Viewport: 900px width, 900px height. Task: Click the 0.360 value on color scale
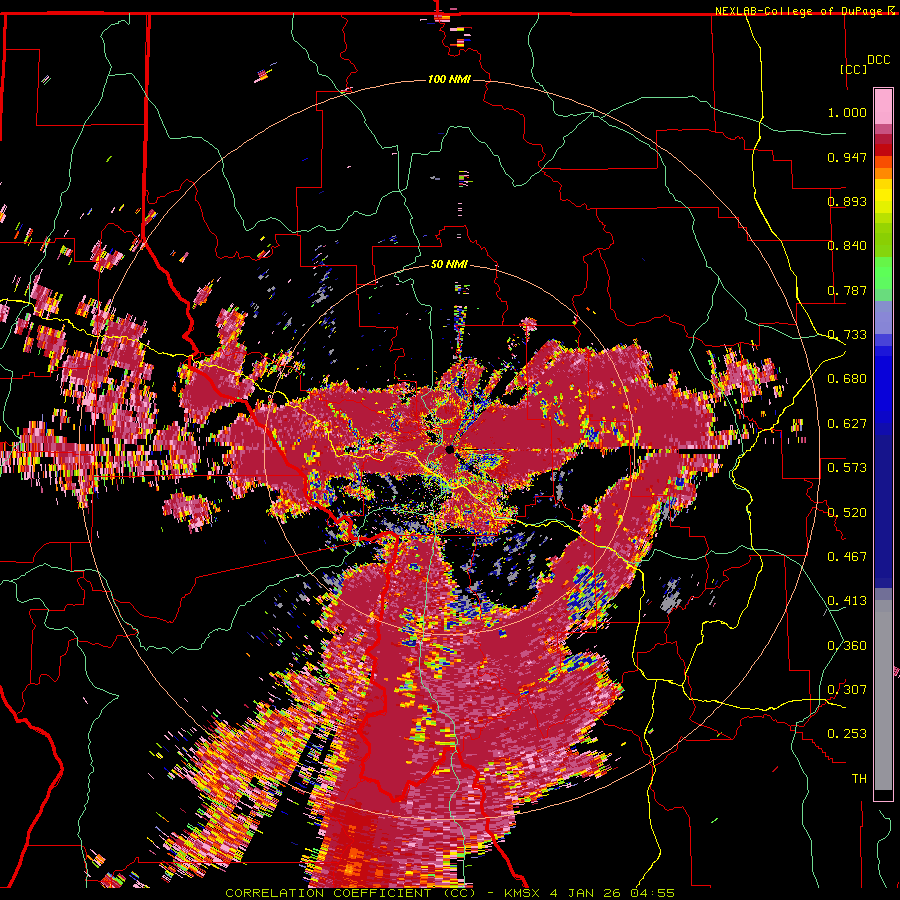coord(847,646)
